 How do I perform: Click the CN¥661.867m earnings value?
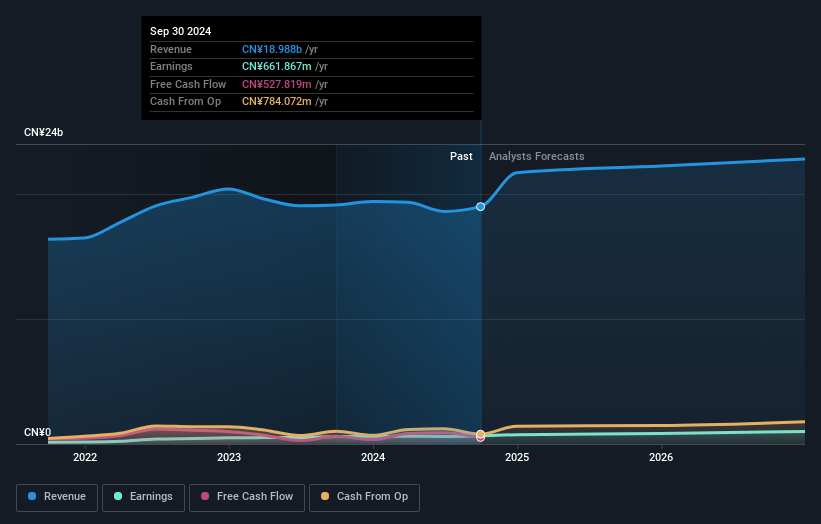pyautogui.click(x=276, y=66)
